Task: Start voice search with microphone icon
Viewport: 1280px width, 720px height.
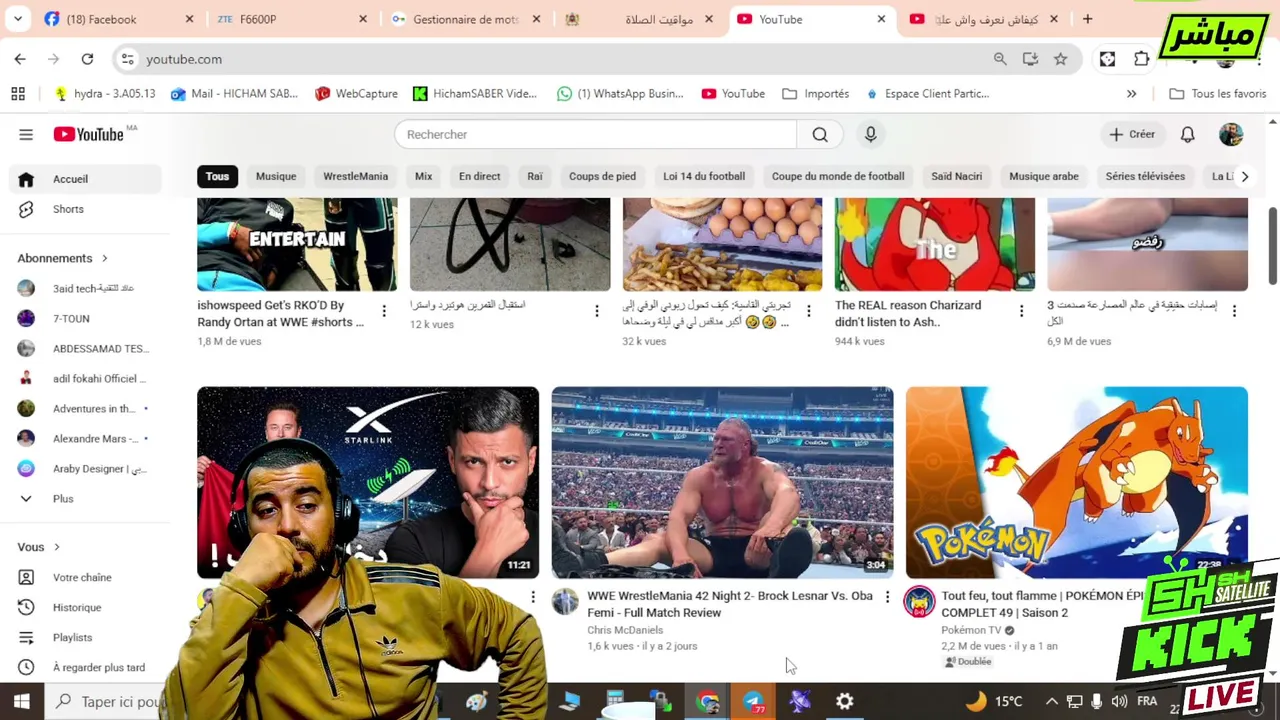Action: tap(870, 134)
